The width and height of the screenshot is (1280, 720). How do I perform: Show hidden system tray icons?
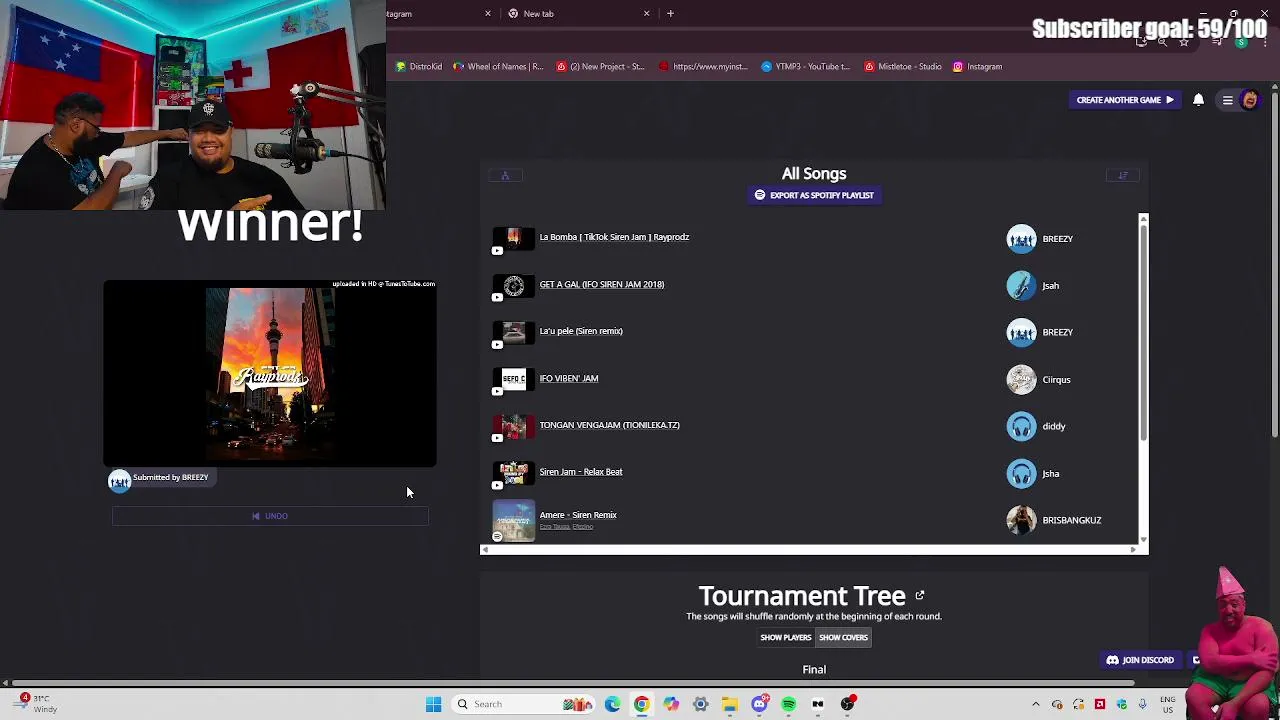[x=1035, y=704]
